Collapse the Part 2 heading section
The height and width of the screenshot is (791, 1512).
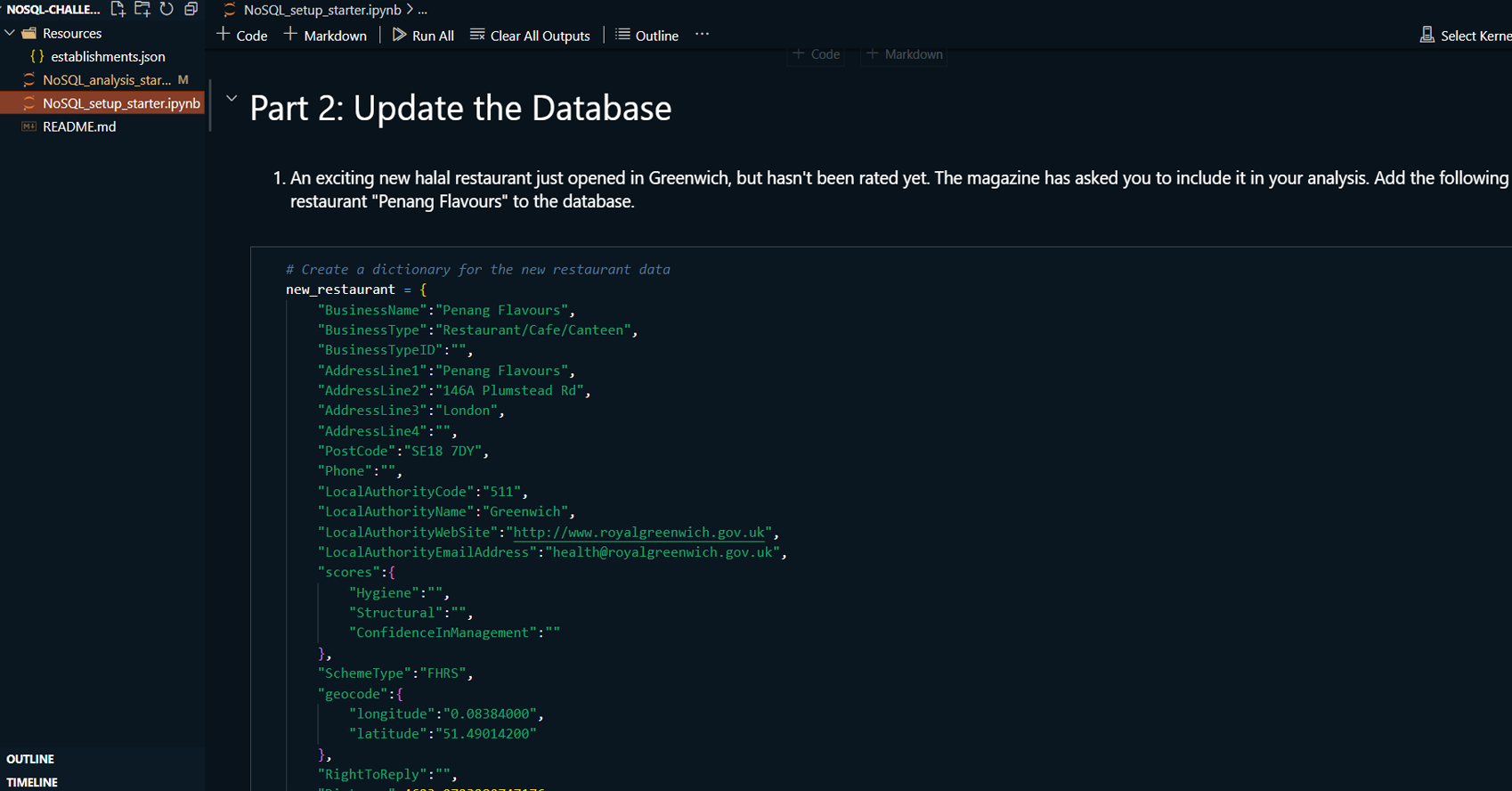pos(232,99)
